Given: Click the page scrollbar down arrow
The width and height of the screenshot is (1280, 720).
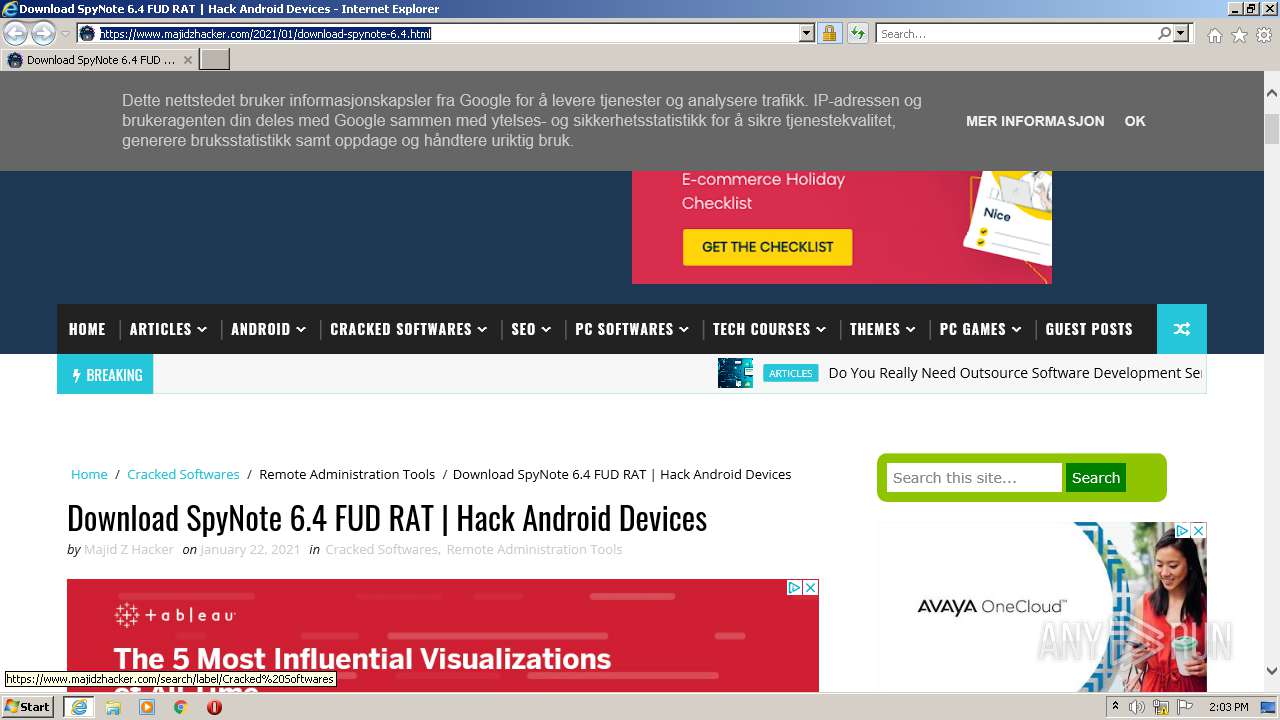Looking at the screenshot, I should 1271,671.
